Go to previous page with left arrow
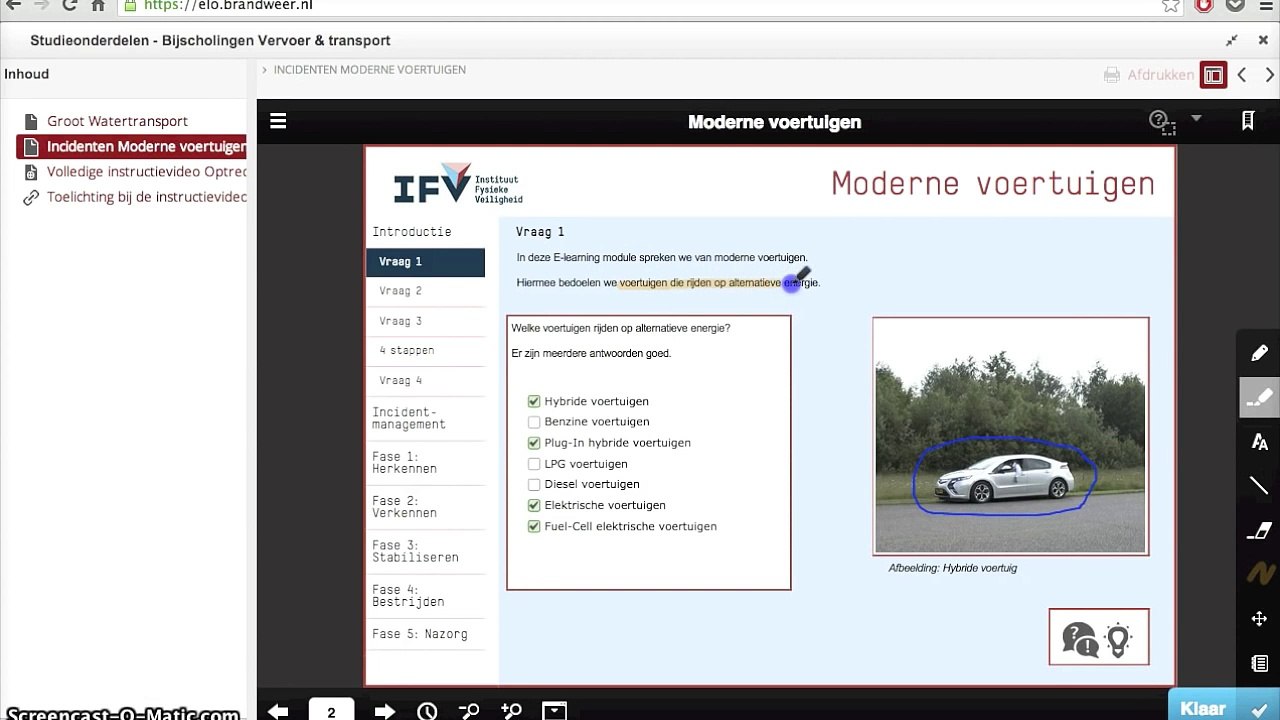The image size is (1280, 720). point(278,711)
